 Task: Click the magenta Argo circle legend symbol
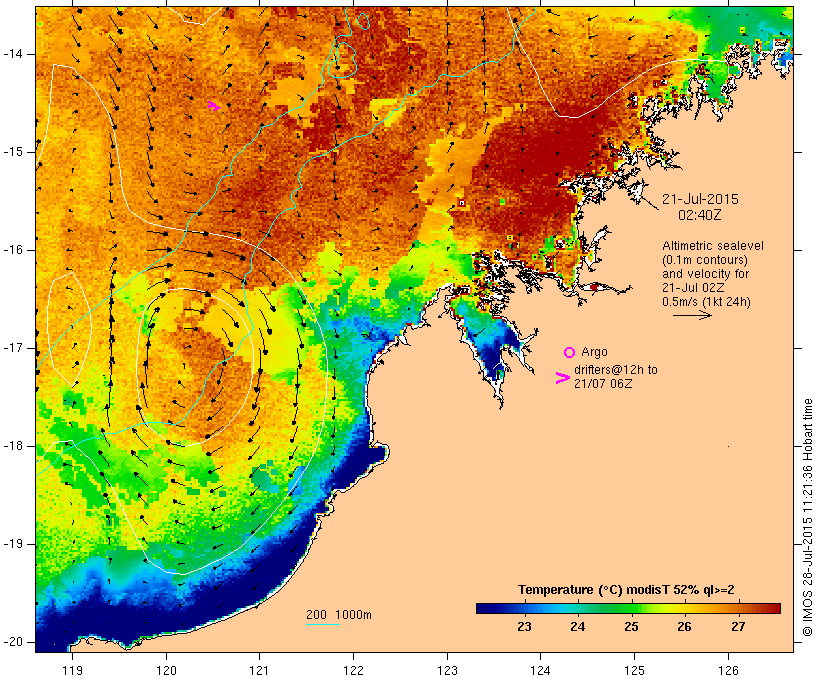point(570,353)
